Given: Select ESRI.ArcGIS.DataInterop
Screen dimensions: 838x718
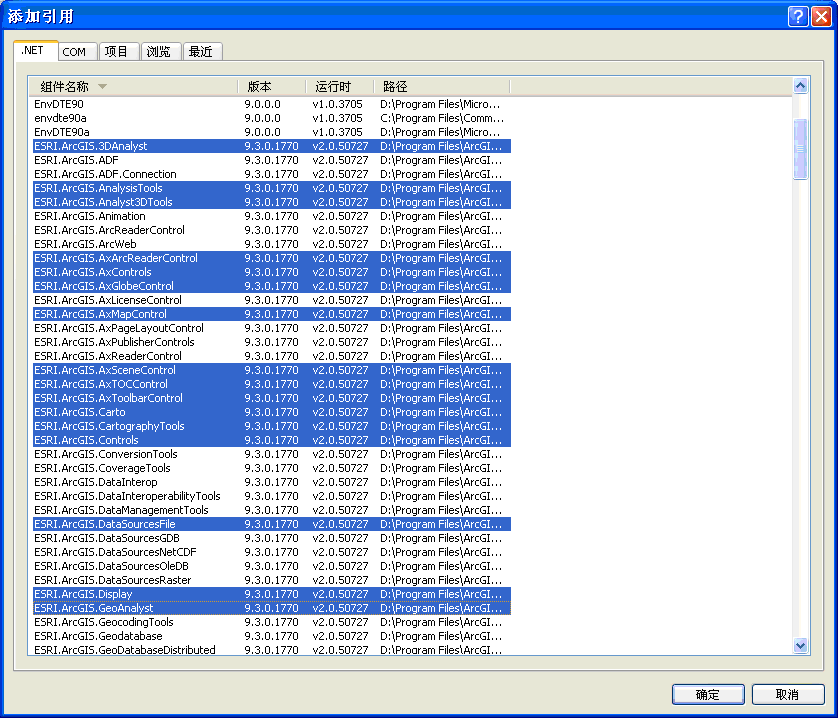Looking at the screenshot, I should [271, 482].
